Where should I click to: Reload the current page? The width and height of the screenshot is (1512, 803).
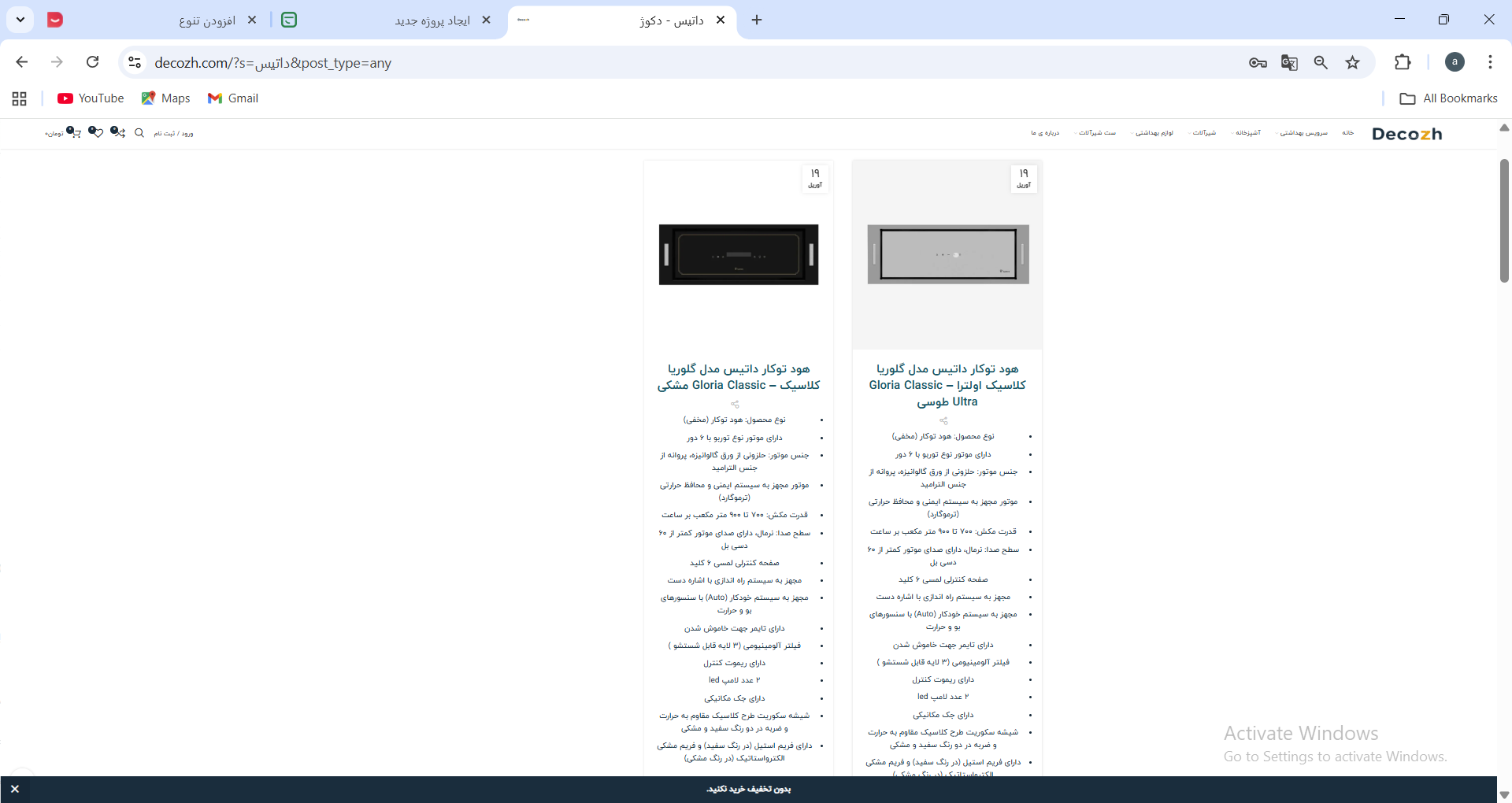click(x=93, y=62)
